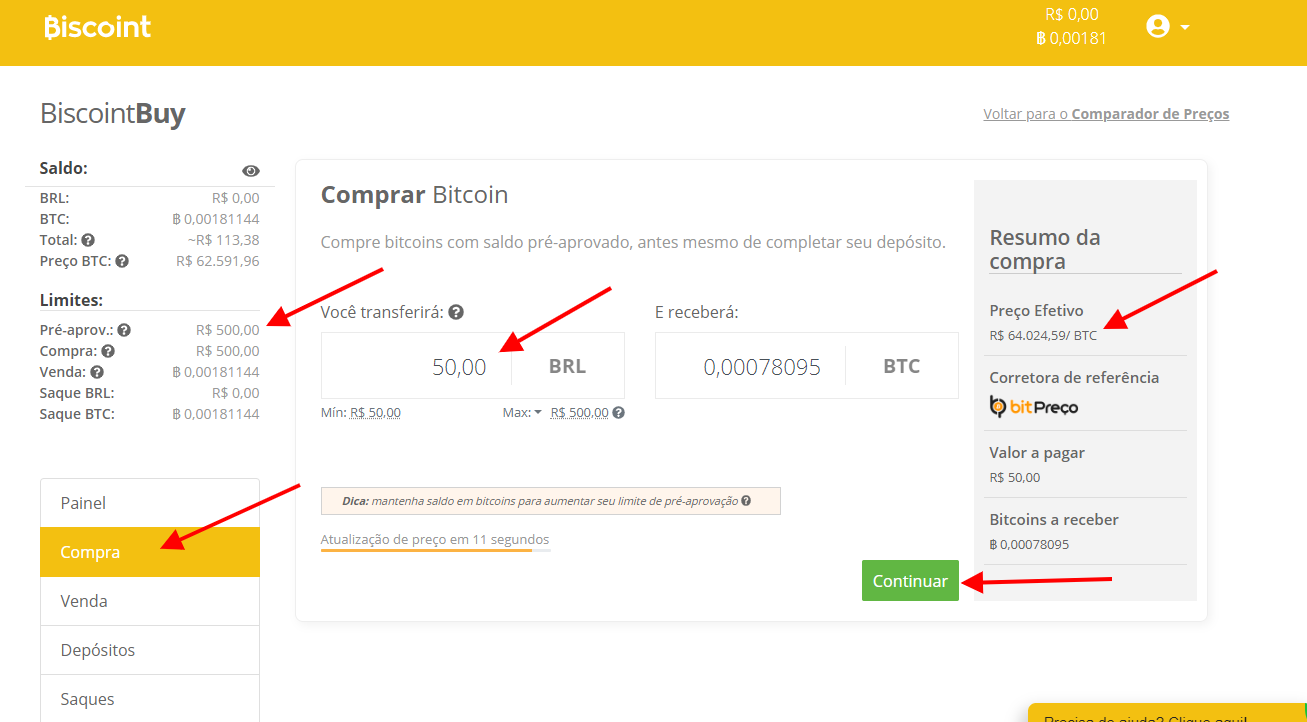
Task: Click the bitPreço broker logo
Action: coord(1034,407)
